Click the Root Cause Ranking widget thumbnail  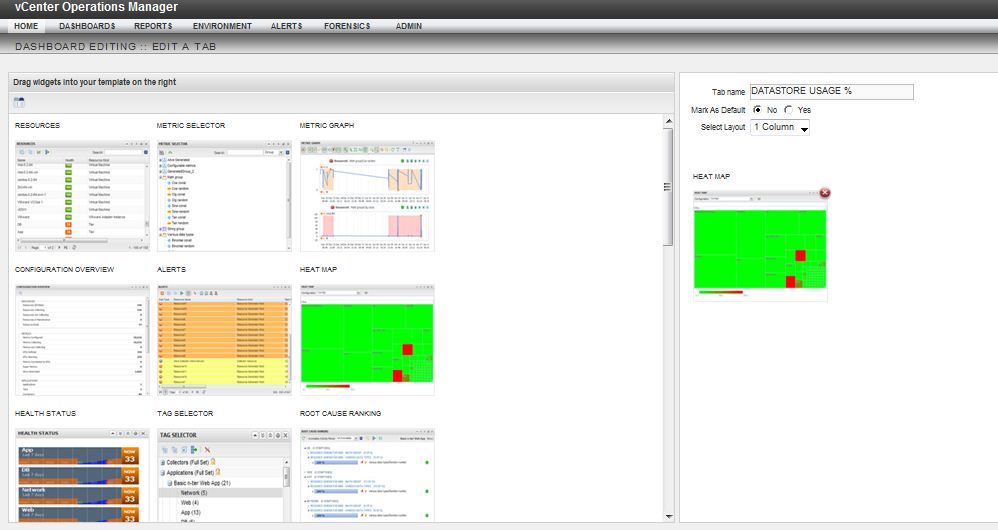(x=367, y=476)
